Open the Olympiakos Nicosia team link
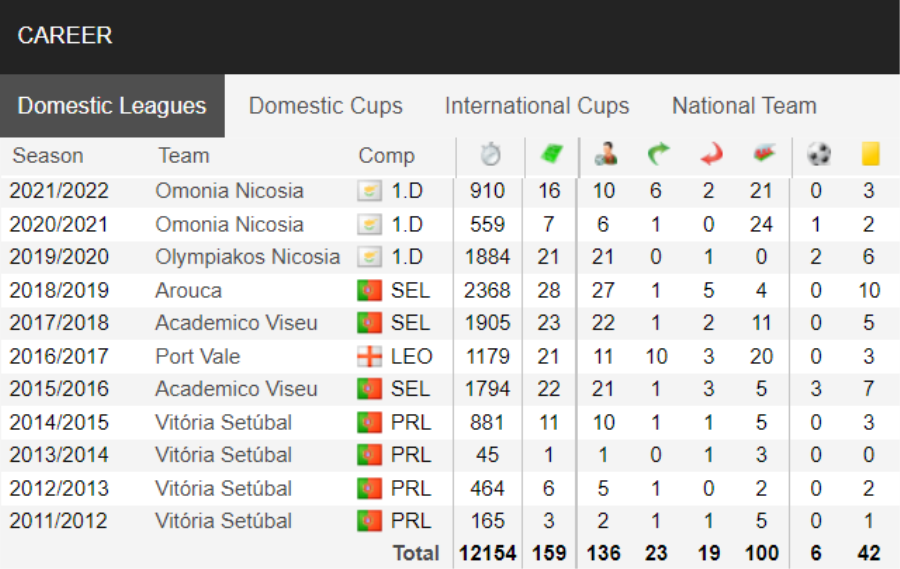The height and width of the screenshot is (569, 900). click(x=247, y=257)
